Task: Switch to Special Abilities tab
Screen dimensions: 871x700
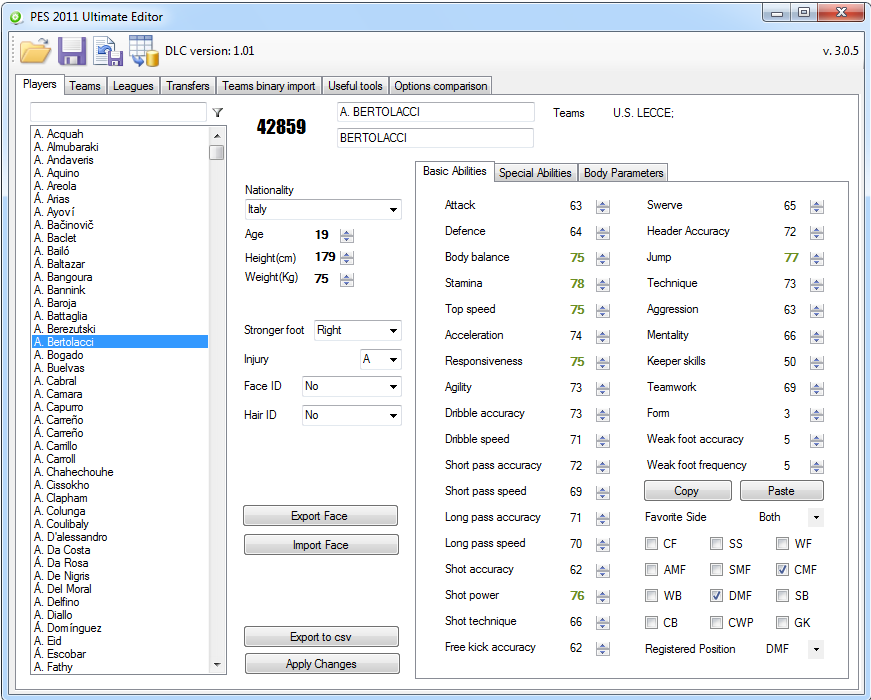Action: point(535,173)
